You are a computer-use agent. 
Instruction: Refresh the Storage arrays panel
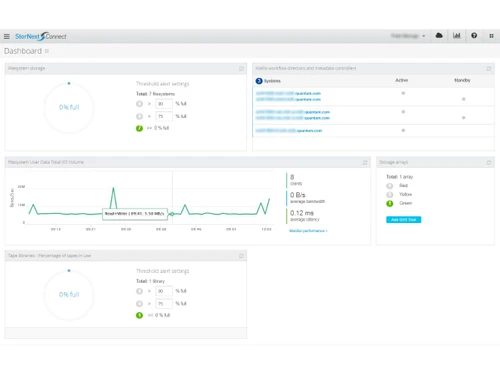[489, 162]
